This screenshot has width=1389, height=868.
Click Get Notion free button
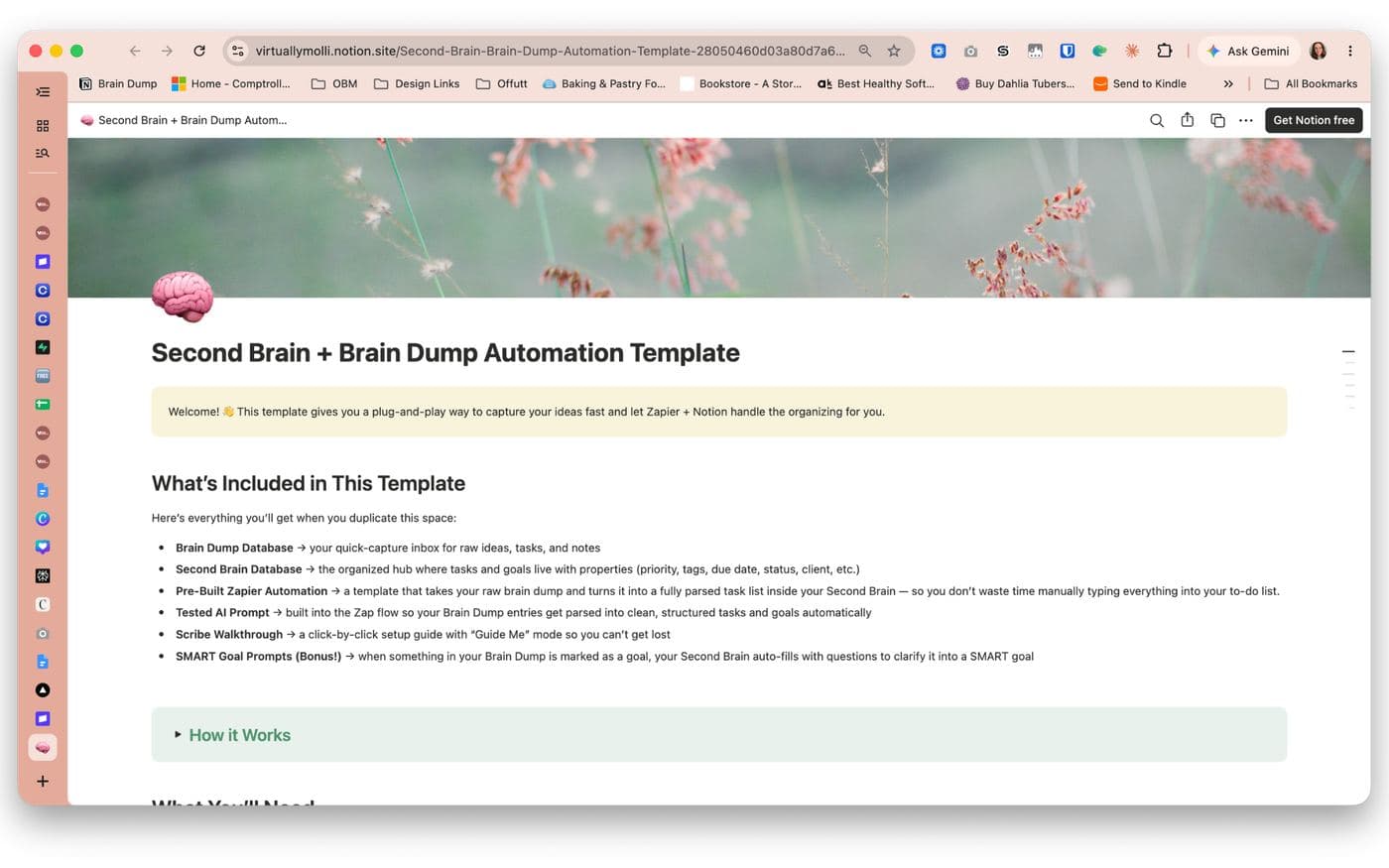(x=1314, y=120)
